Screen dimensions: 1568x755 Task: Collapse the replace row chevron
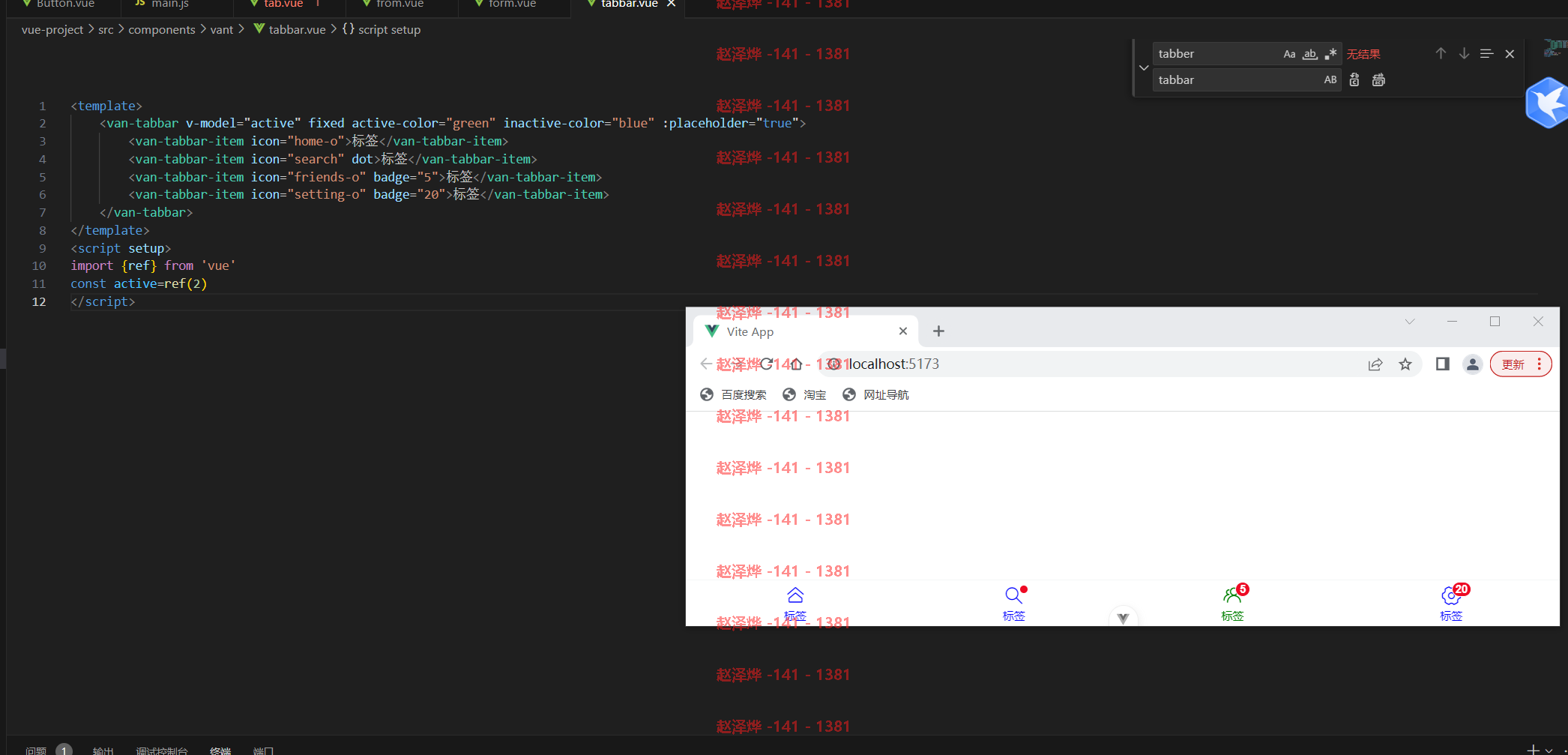[1144, 67]
